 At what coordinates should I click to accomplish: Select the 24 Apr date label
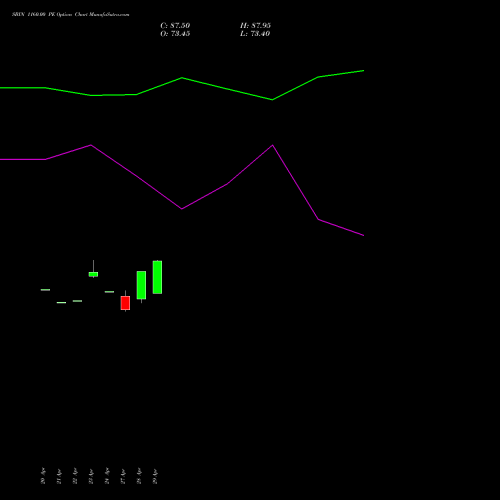click(107, 476)
